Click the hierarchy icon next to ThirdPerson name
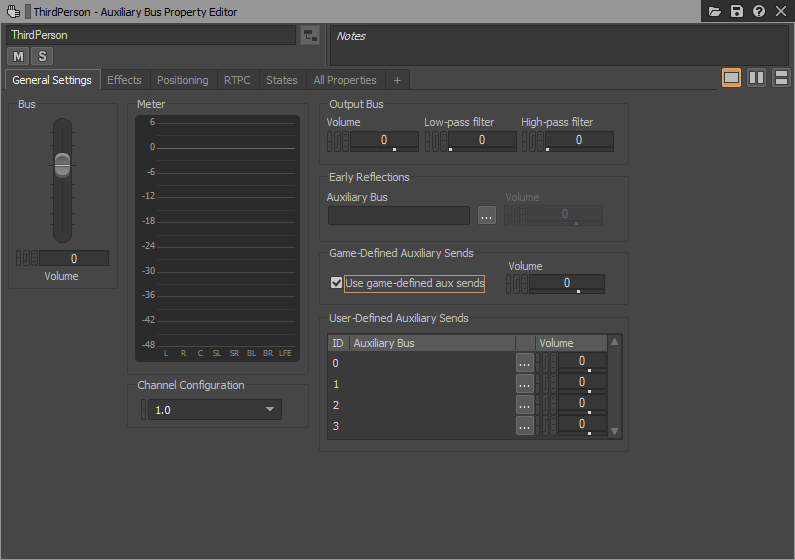 310,35
